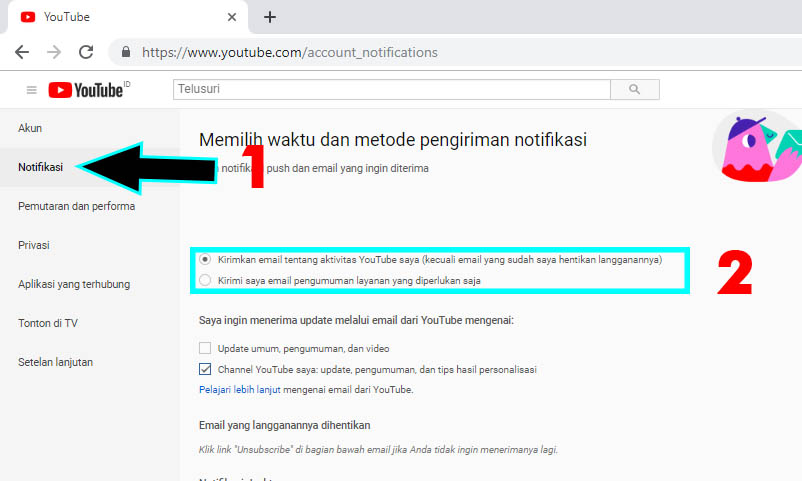Screen dimensions: 802x481
Task: Open the Setelan lanjutan section
Action: (56, 362)
